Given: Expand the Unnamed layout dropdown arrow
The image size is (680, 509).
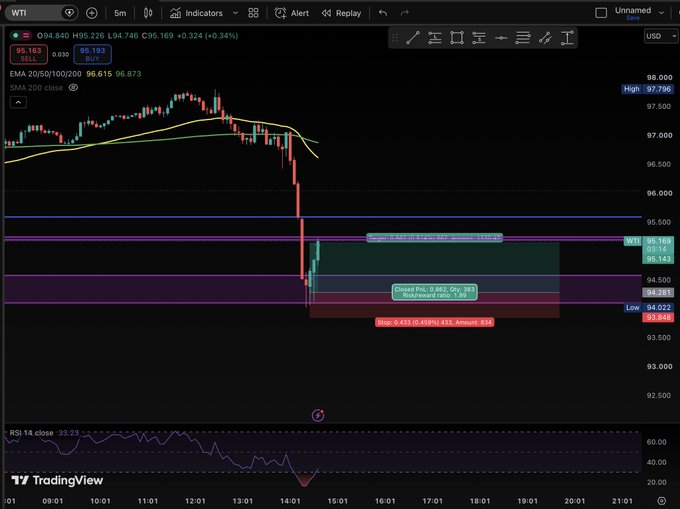Looking at the screenshot, I should click(x=661, y=13).
